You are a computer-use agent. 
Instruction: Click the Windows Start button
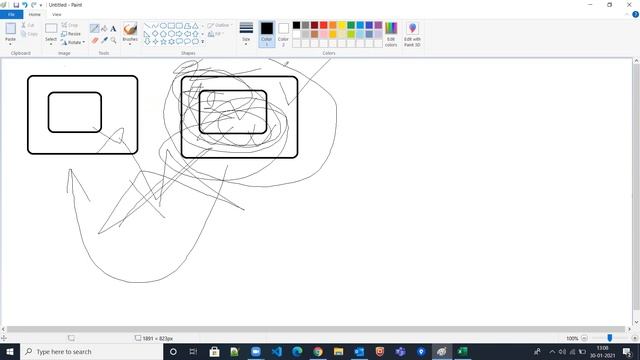[10, 351]
